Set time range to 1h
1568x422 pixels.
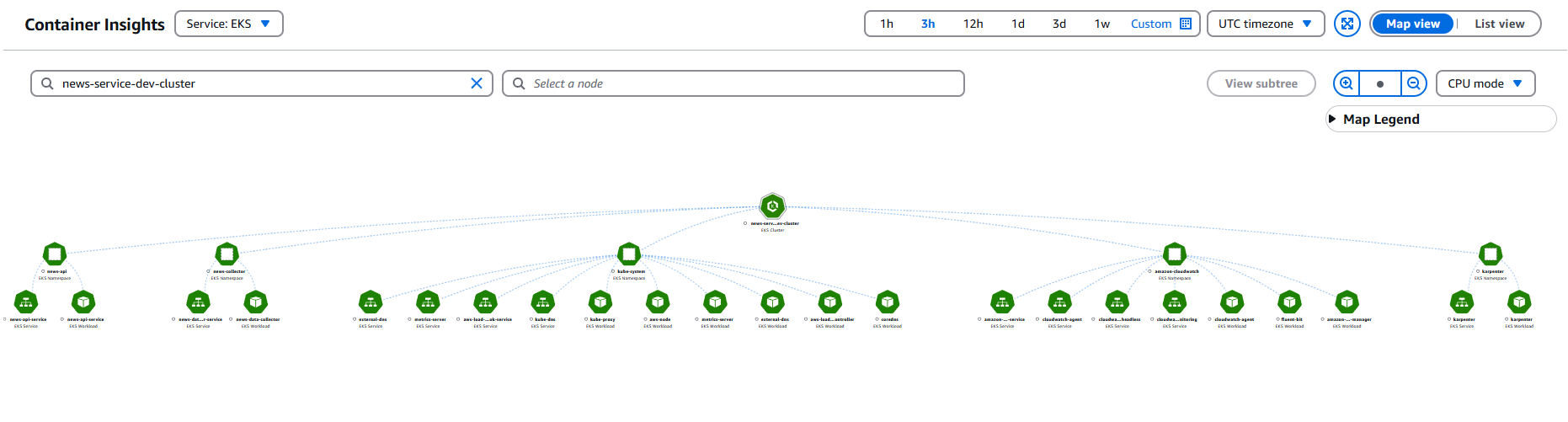pos(887,24)
